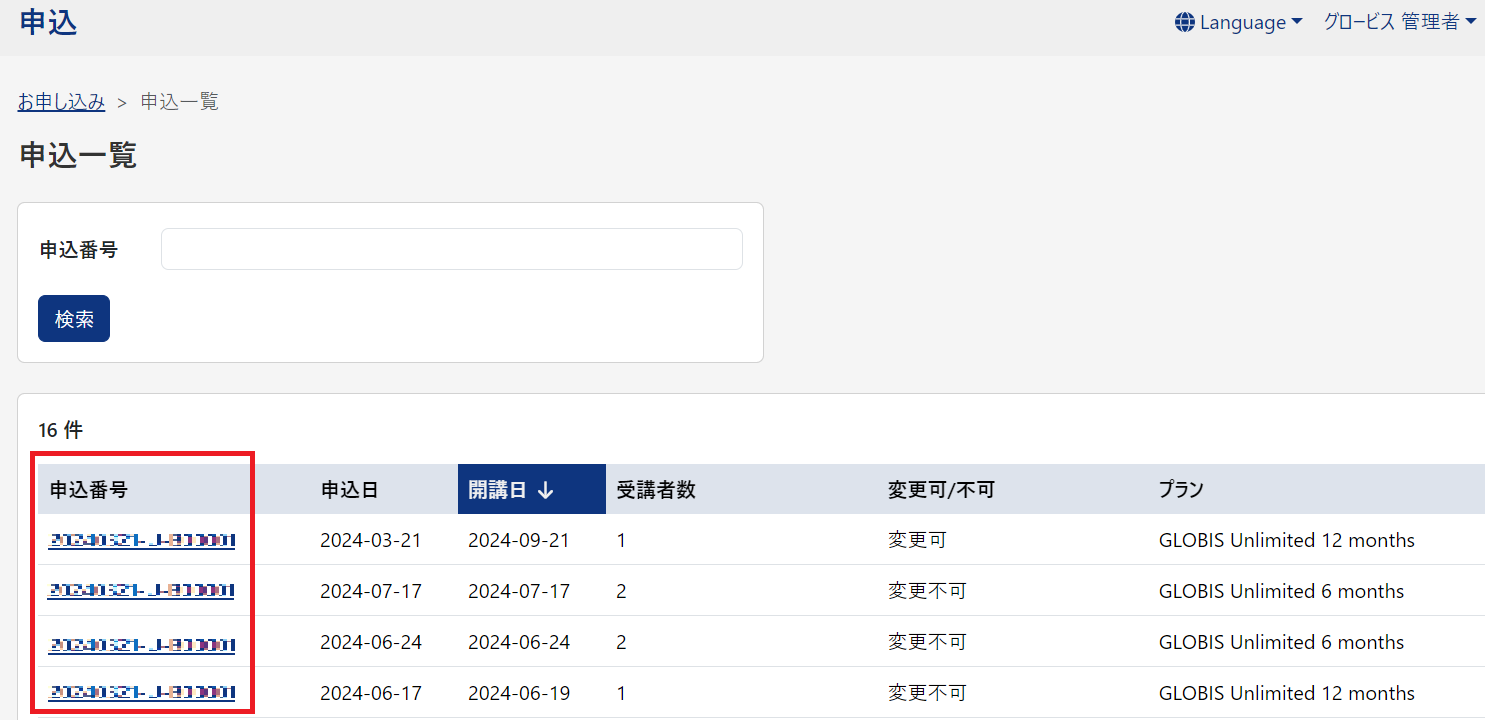Open application link in the 2024-03-21 row
This screenshot has height=720, width=1485.
click(x=142, y=541)
